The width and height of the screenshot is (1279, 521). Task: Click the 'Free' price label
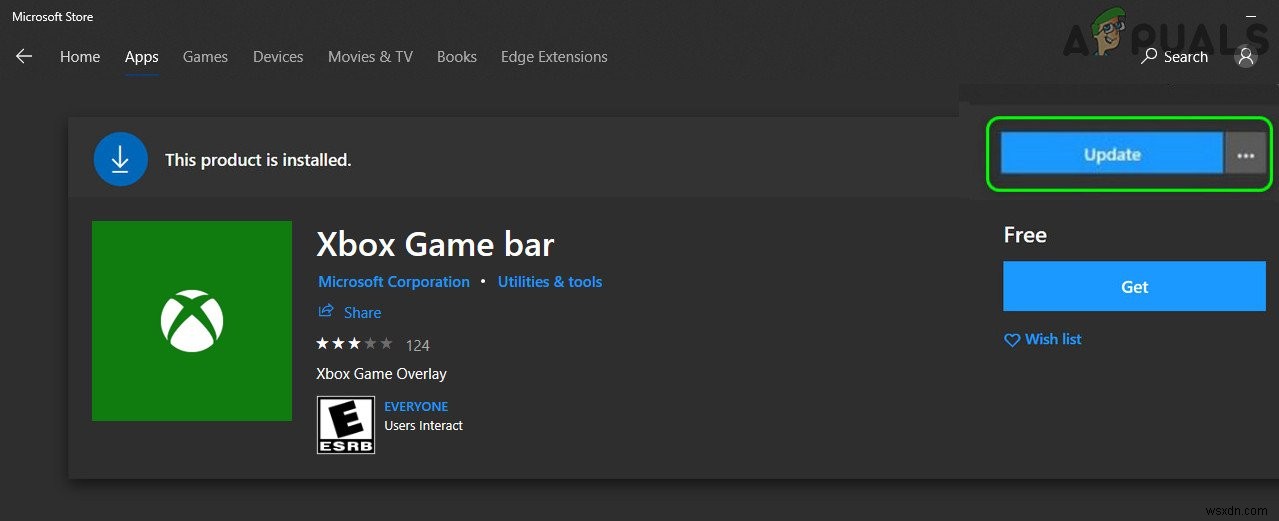[1025, 235]
